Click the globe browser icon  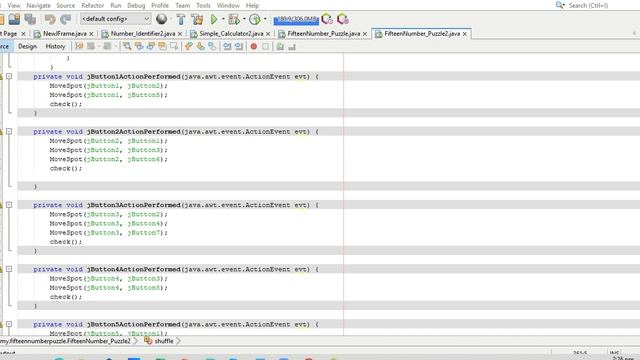coord(161,19)
